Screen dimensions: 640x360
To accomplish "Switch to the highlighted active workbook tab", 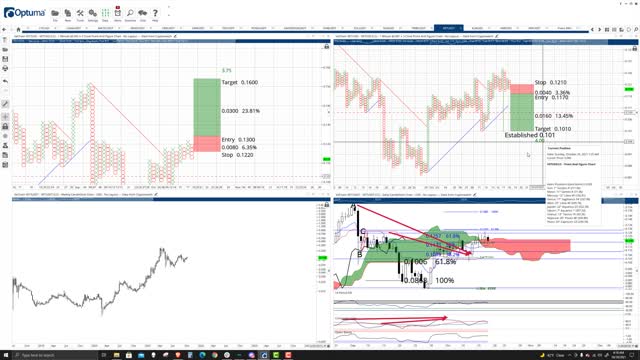I will point(448,28).
